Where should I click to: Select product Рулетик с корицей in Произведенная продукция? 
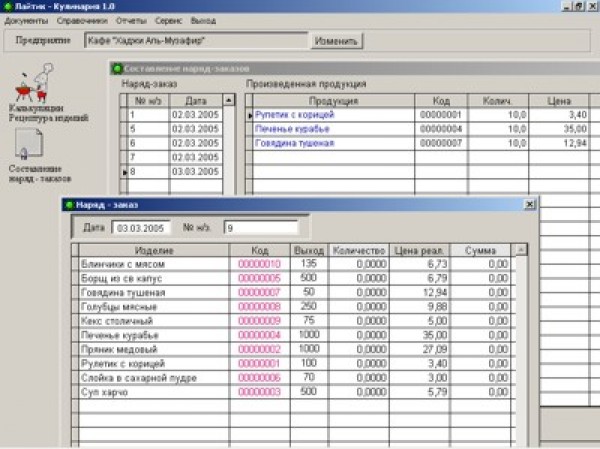click(x=295, y=114)
